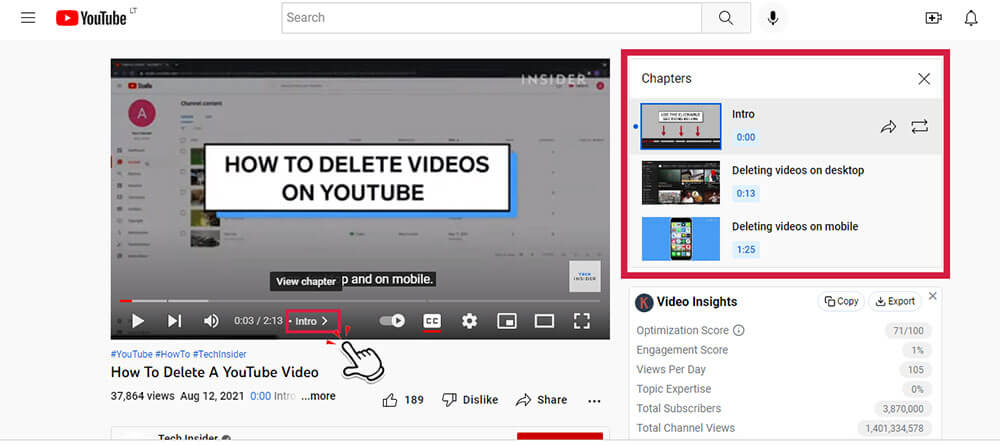Enable miniplayer mode
This screenshot has height=445, width=1000.
pos(507,321)
